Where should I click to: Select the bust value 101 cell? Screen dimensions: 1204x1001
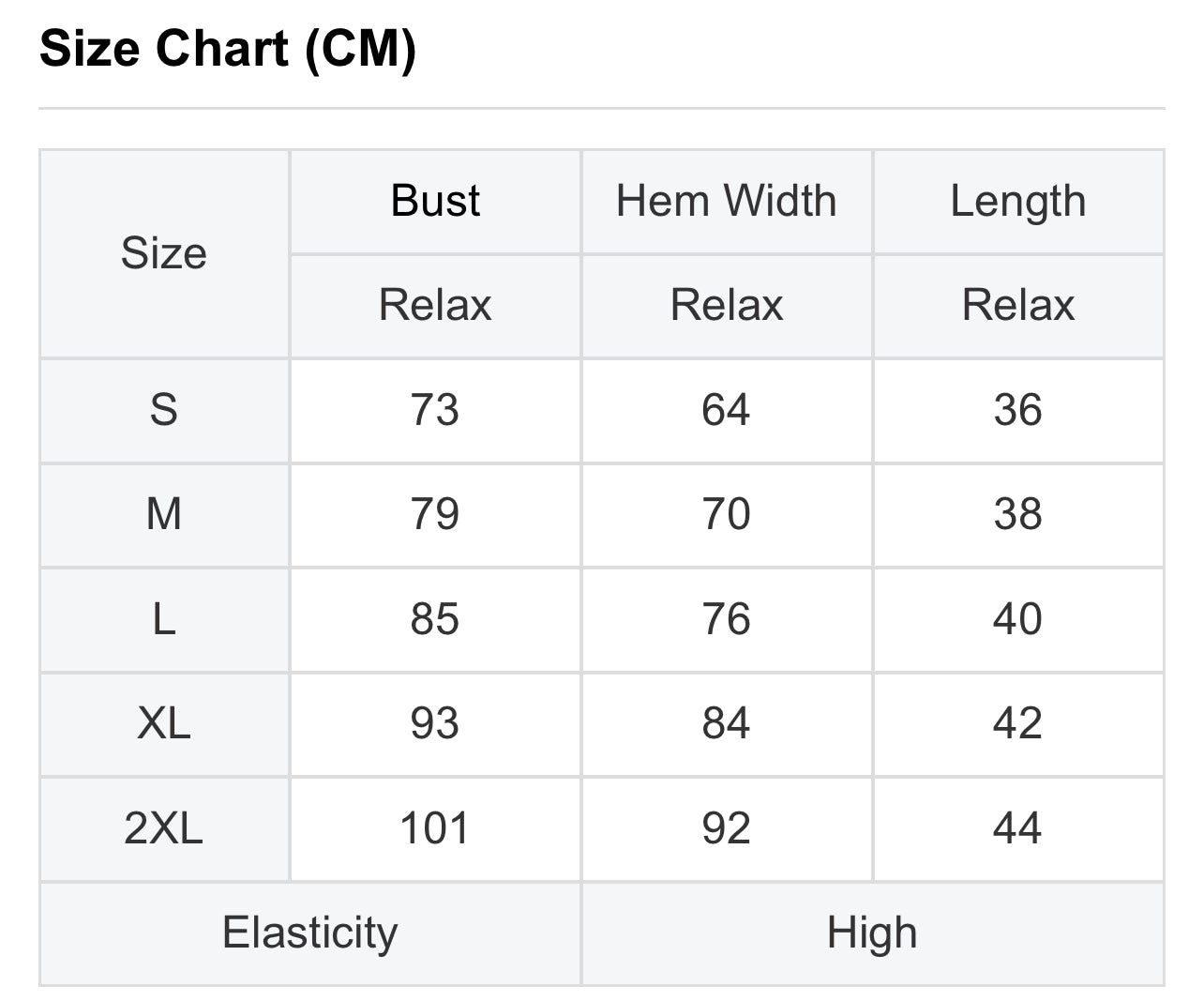pyautogui.click(x=435, y=828)
